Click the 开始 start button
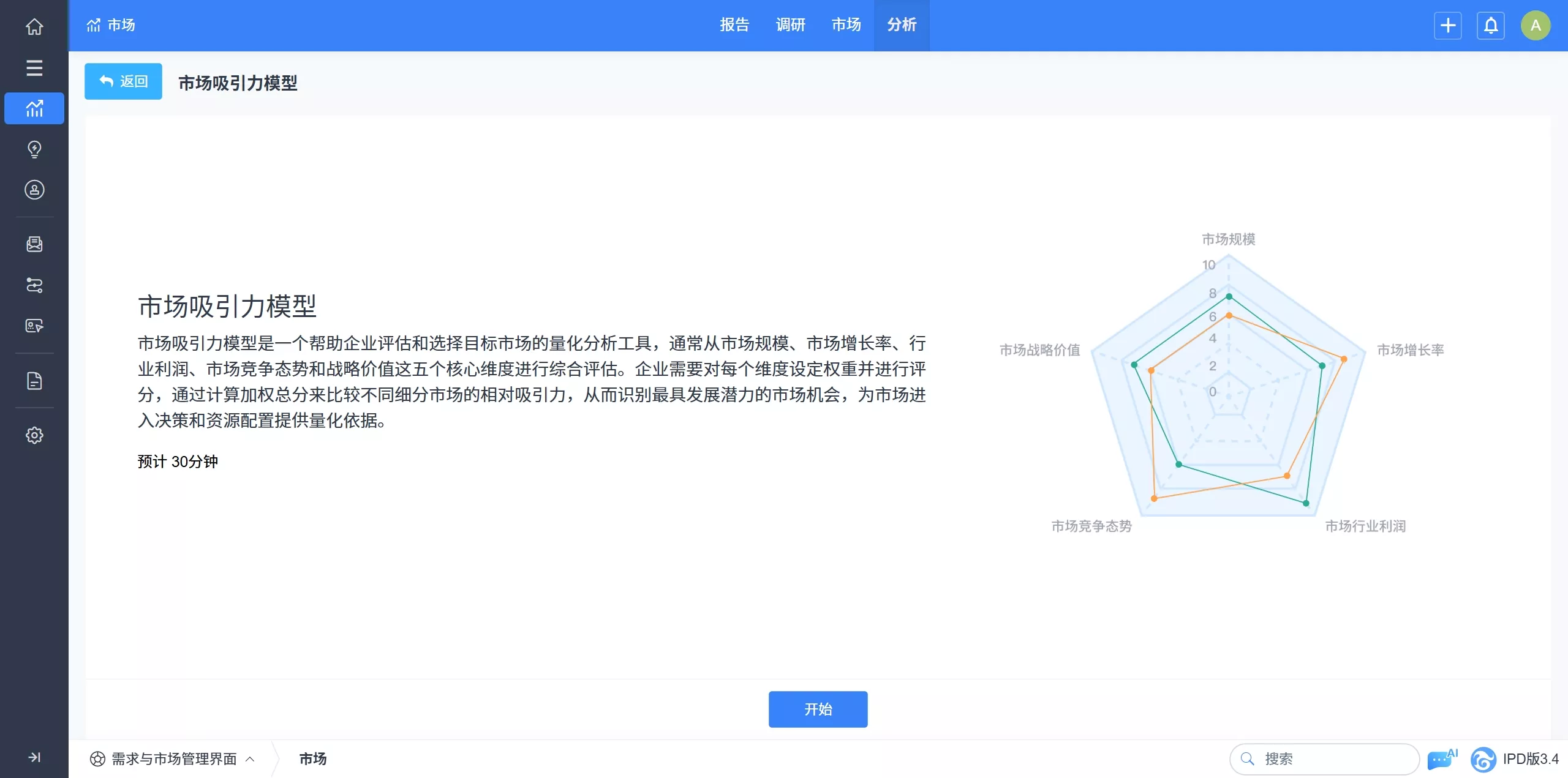This screenshot has width=1568, height=778. [x=818, y=709]
